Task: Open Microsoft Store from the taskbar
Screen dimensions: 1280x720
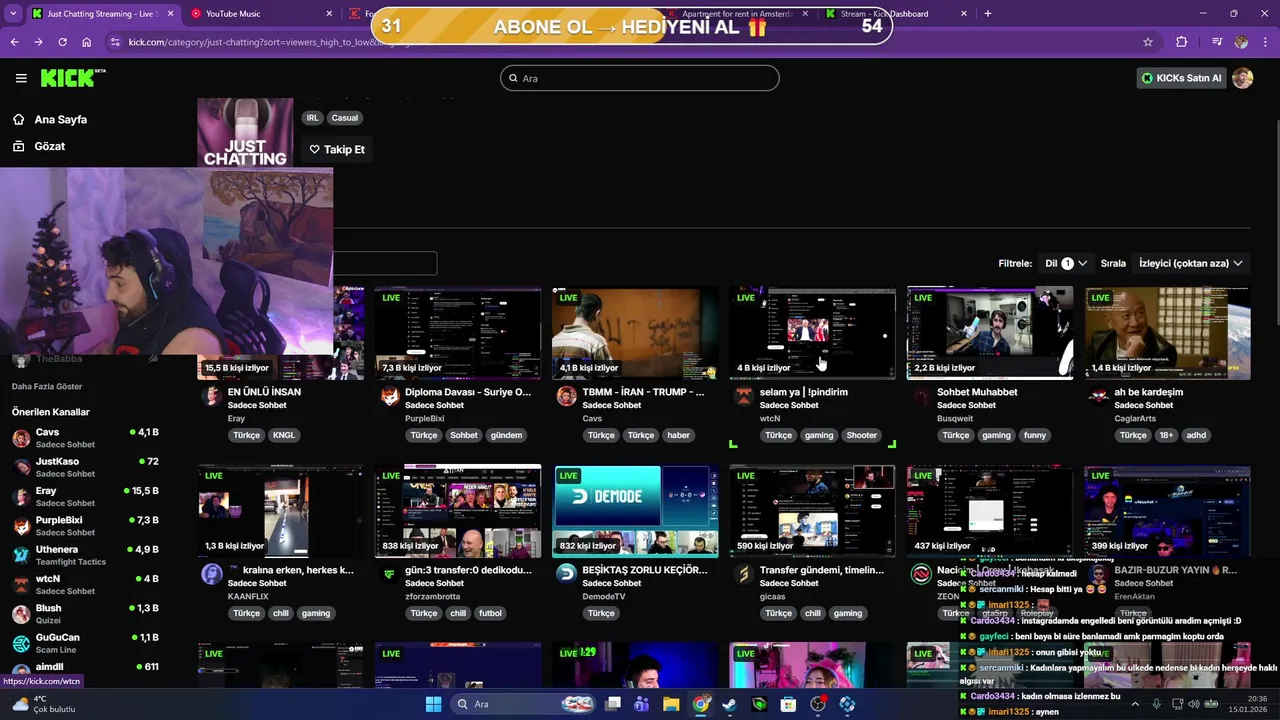Action: pos(788,704)
